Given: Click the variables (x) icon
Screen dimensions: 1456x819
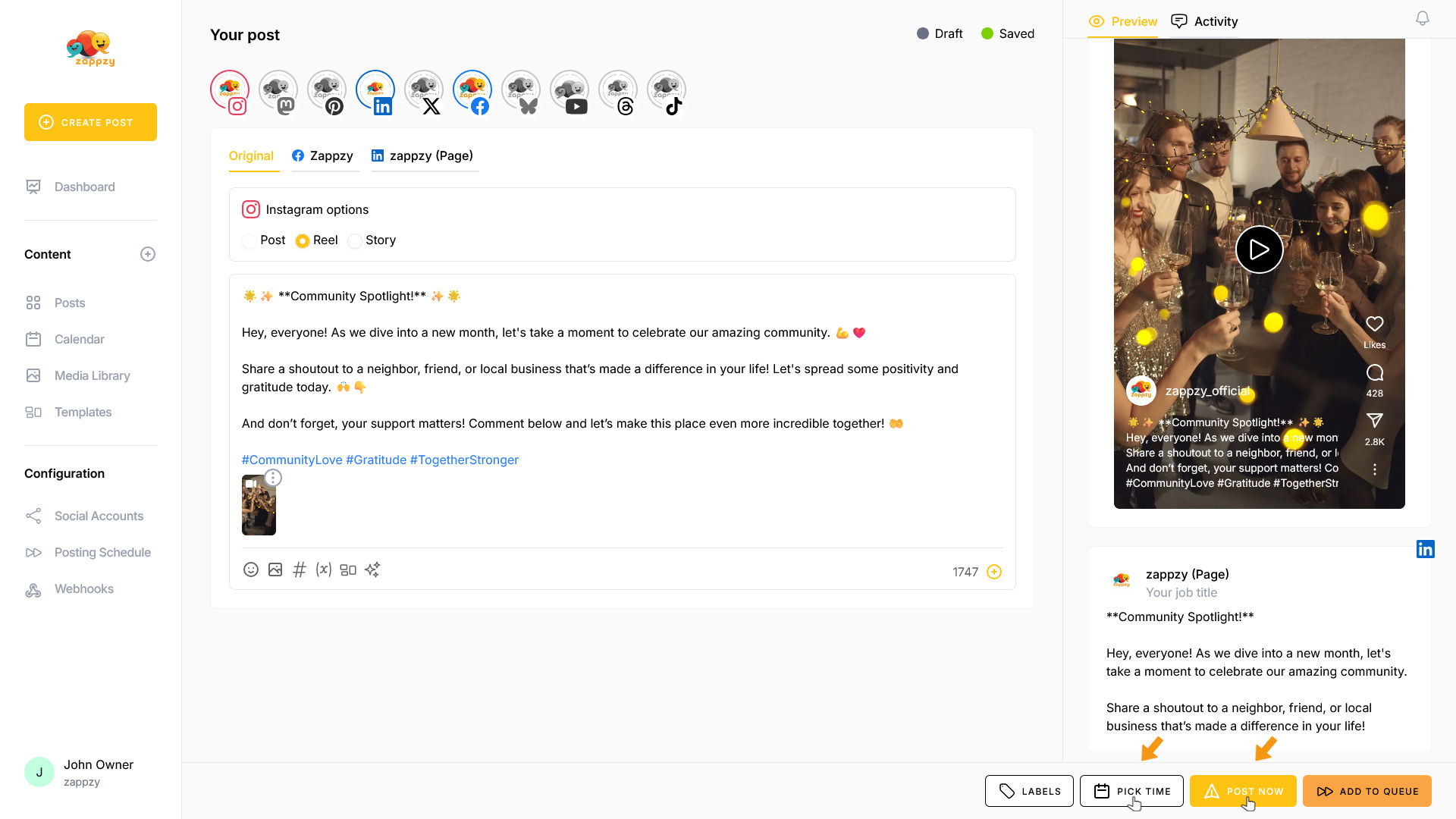Looking at the screenshot, I should click(x=324, y=570).
